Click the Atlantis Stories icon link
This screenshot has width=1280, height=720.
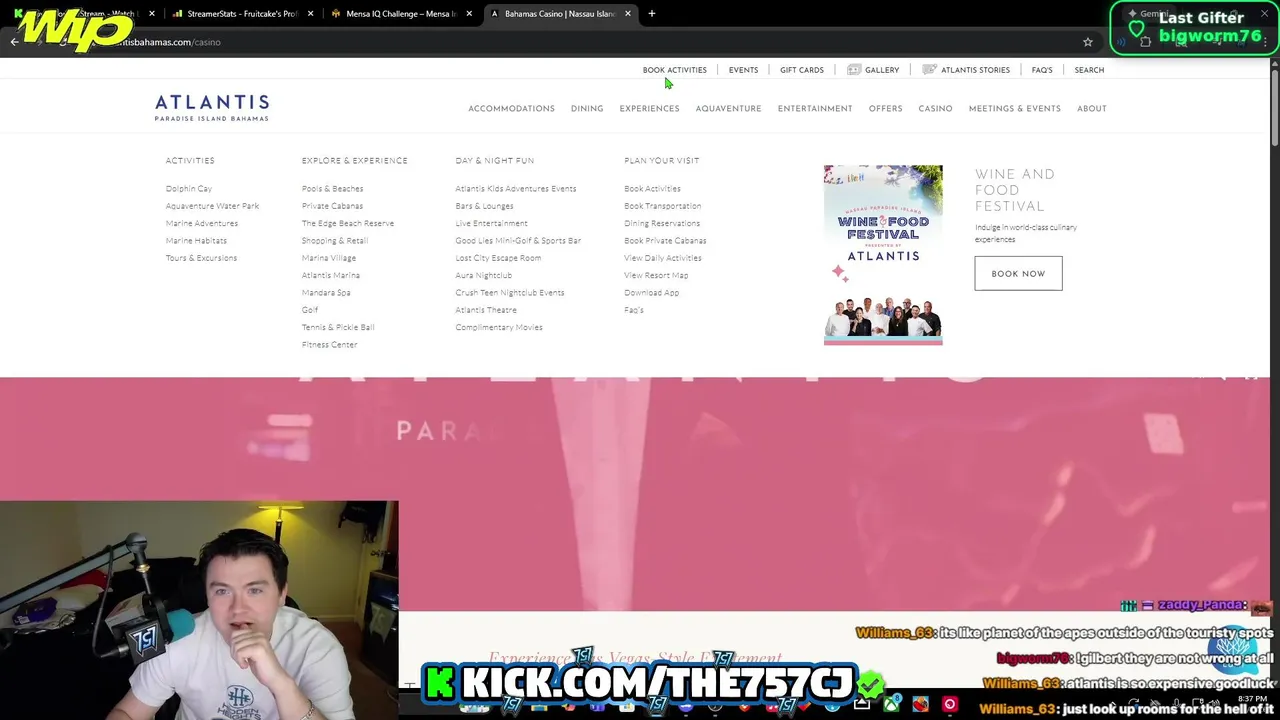coord(966,70)
